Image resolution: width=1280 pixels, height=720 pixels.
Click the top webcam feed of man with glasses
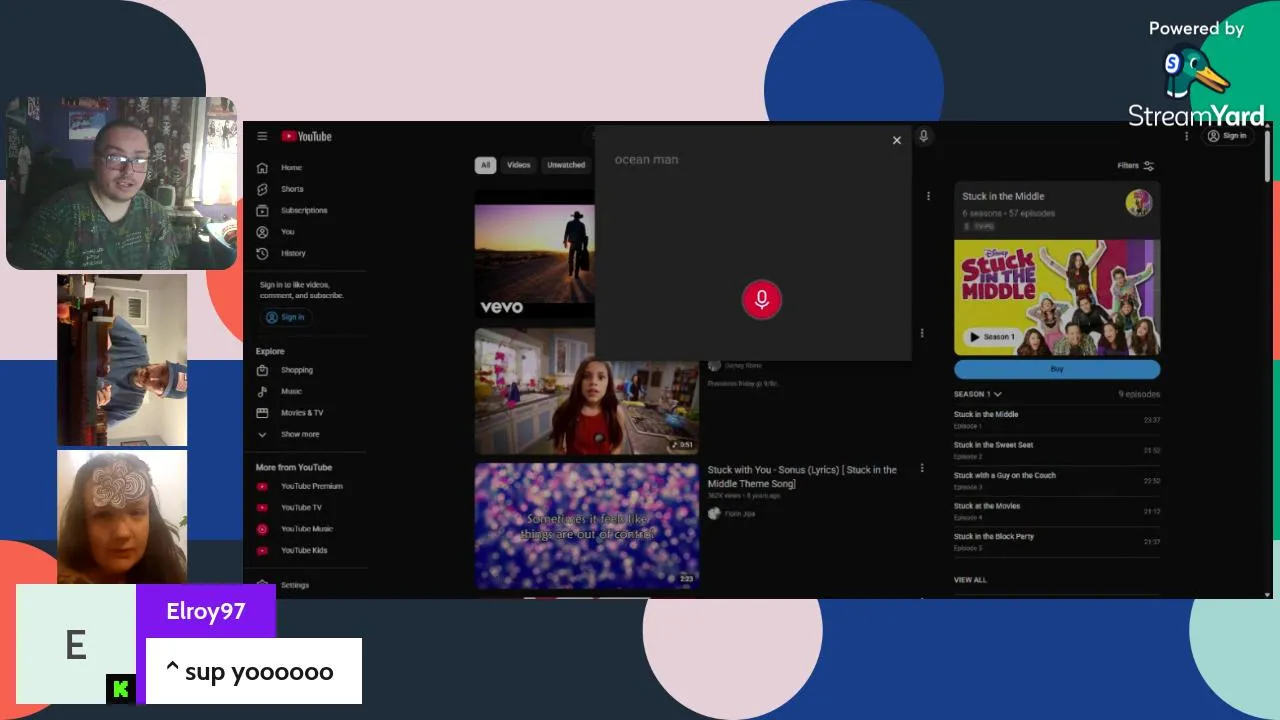coord(122,183)
